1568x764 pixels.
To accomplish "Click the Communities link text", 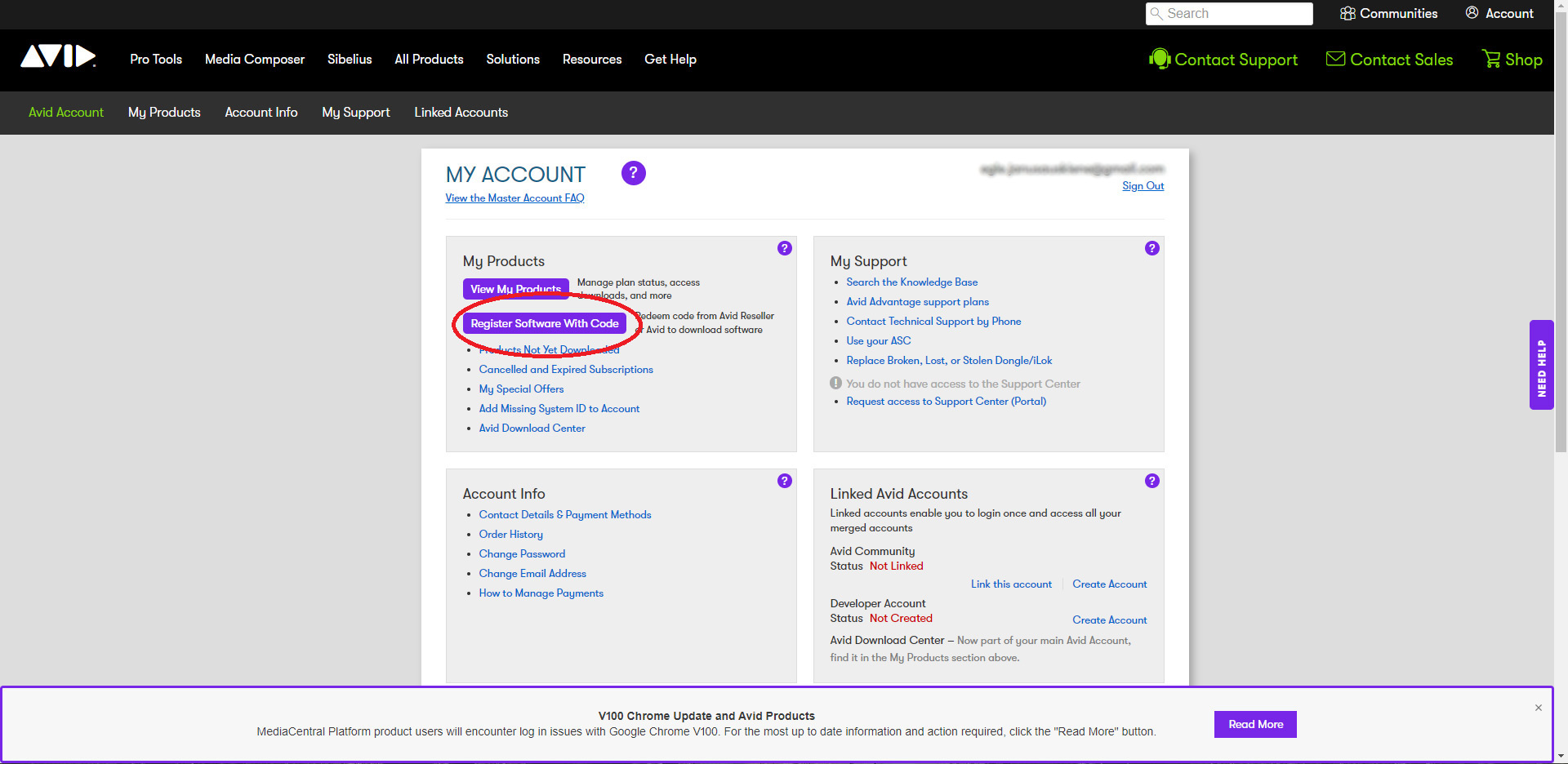I will point(1398,13).
